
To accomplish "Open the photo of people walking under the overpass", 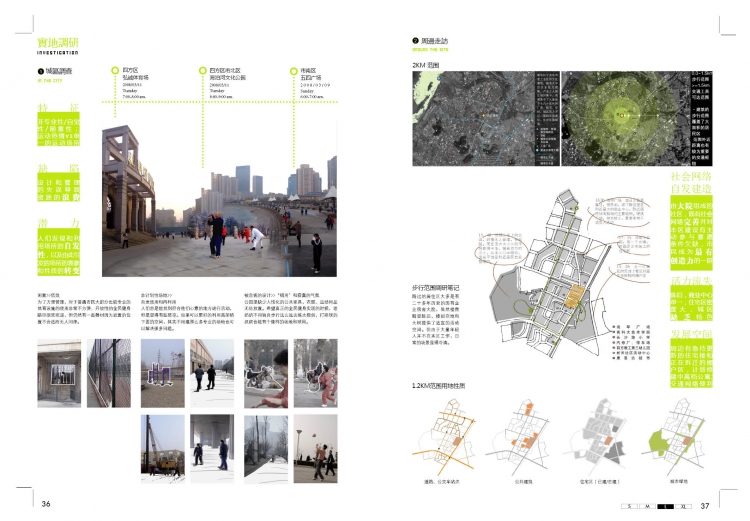I will click(212, 449).
